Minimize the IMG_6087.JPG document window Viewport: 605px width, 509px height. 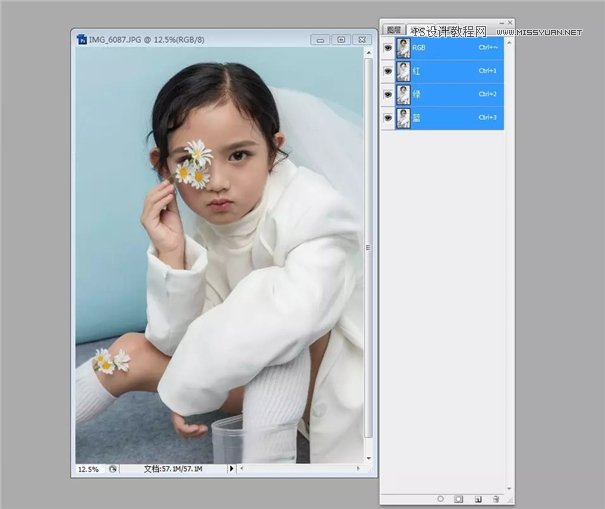click(320, 40)
